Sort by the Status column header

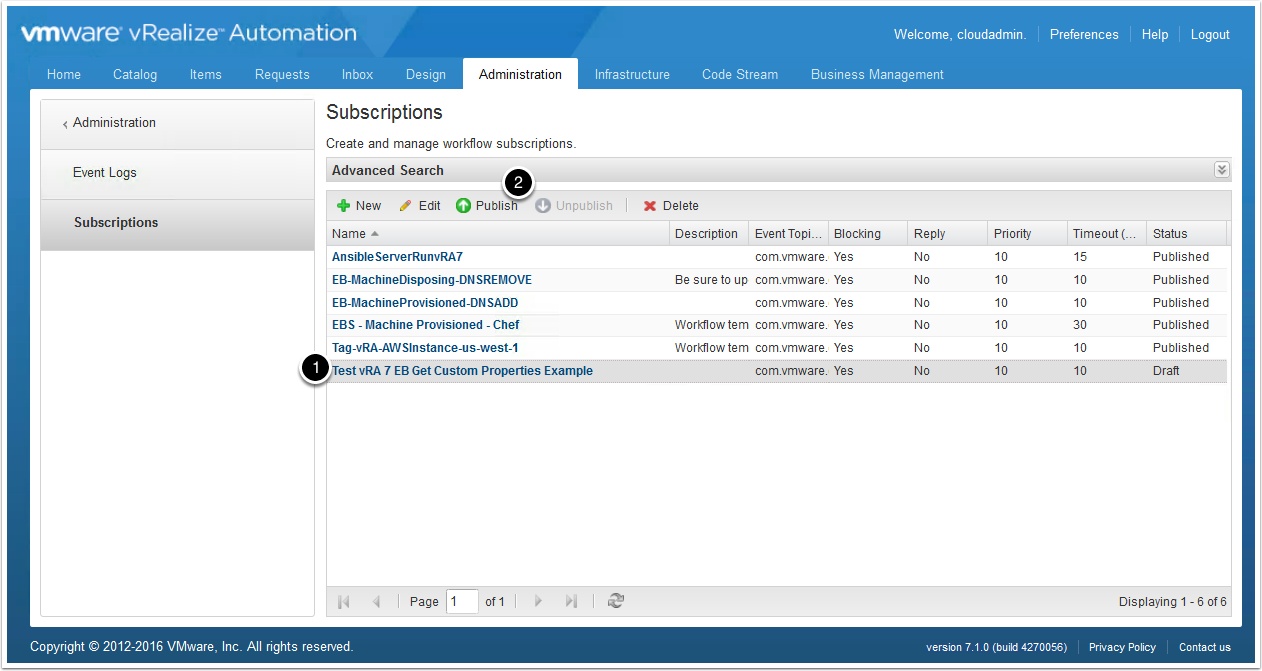point(1187,234)
